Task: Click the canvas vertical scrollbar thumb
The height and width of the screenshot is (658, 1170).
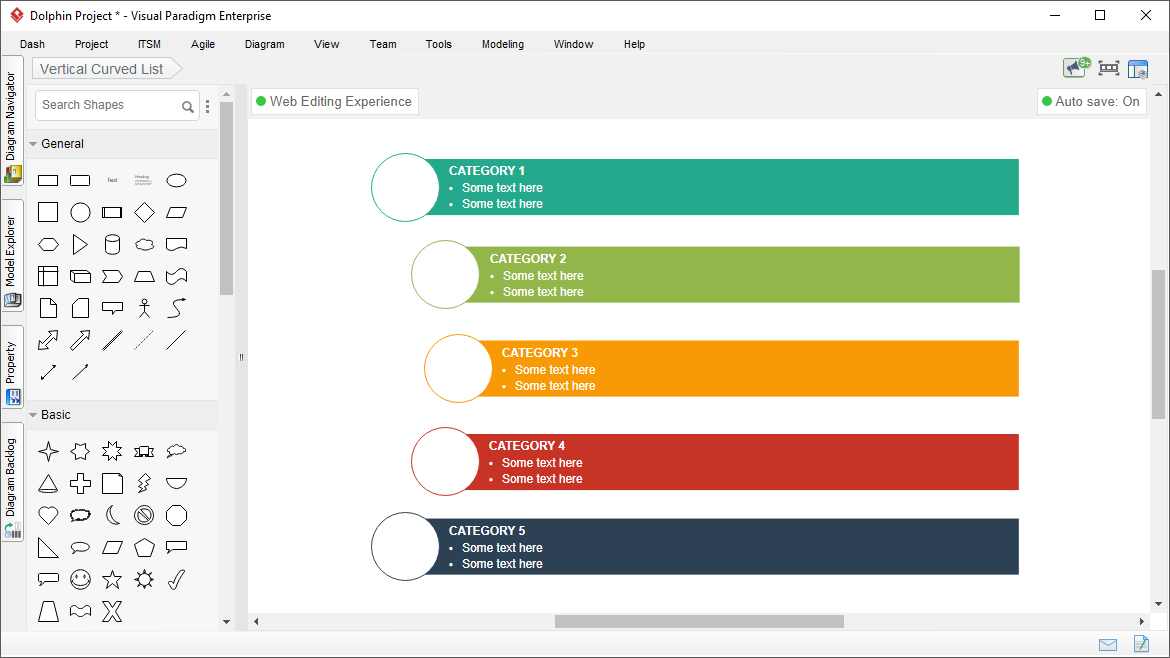Action: [x=1158, y=344]
